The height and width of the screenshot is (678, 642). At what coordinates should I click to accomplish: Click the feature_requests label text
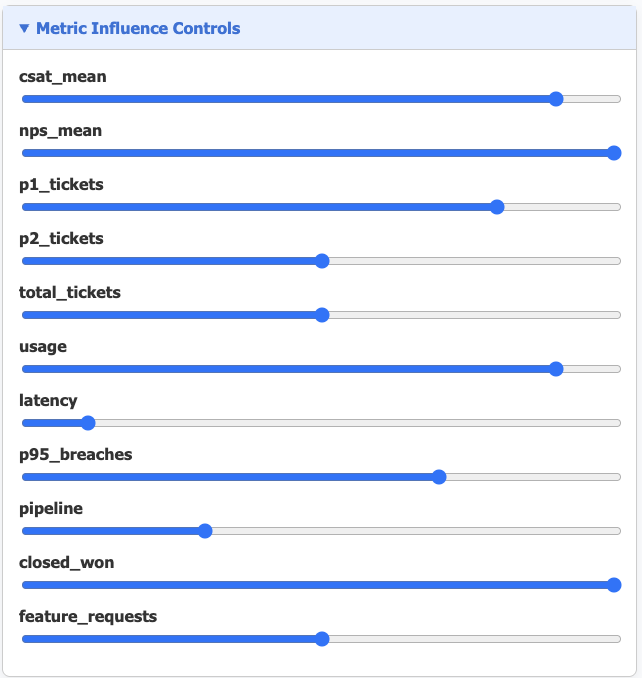point(88,616)
